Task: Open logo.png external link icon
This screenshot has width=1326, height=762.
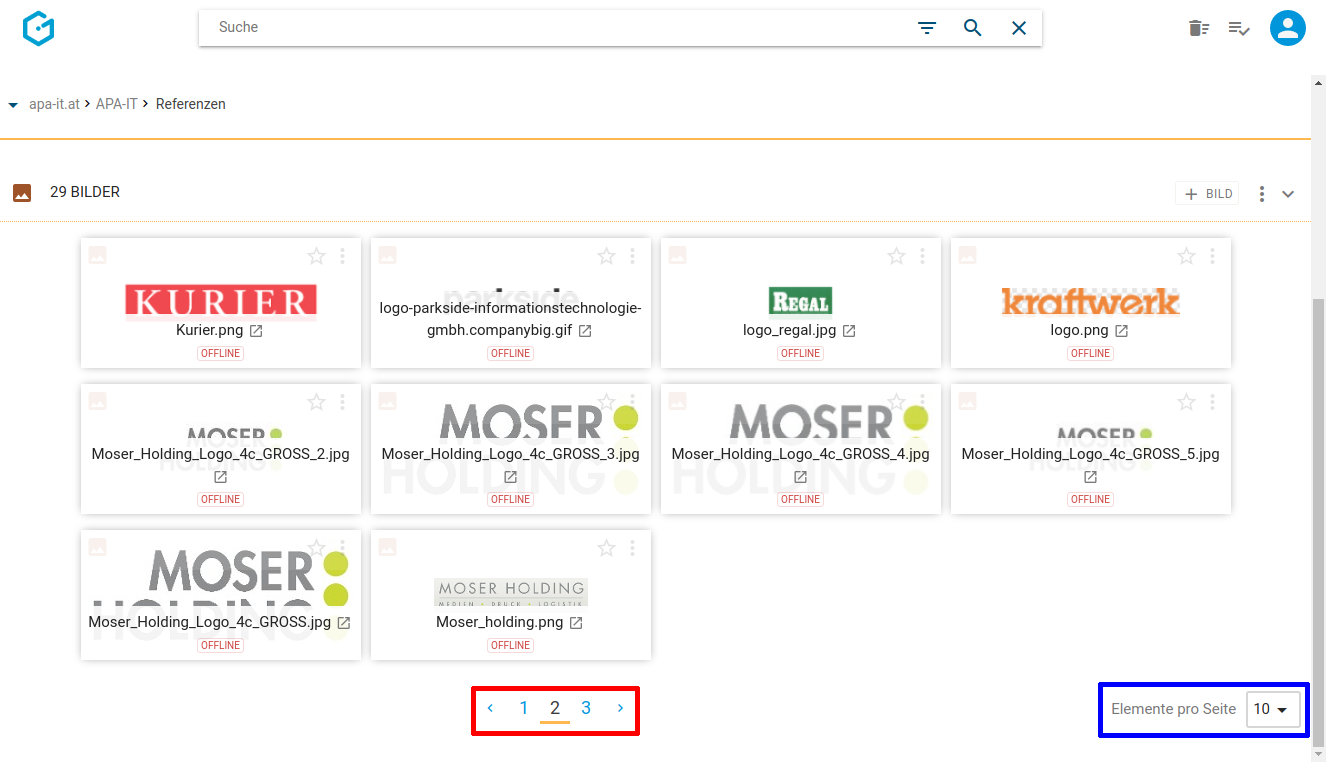Action: 1121,331
